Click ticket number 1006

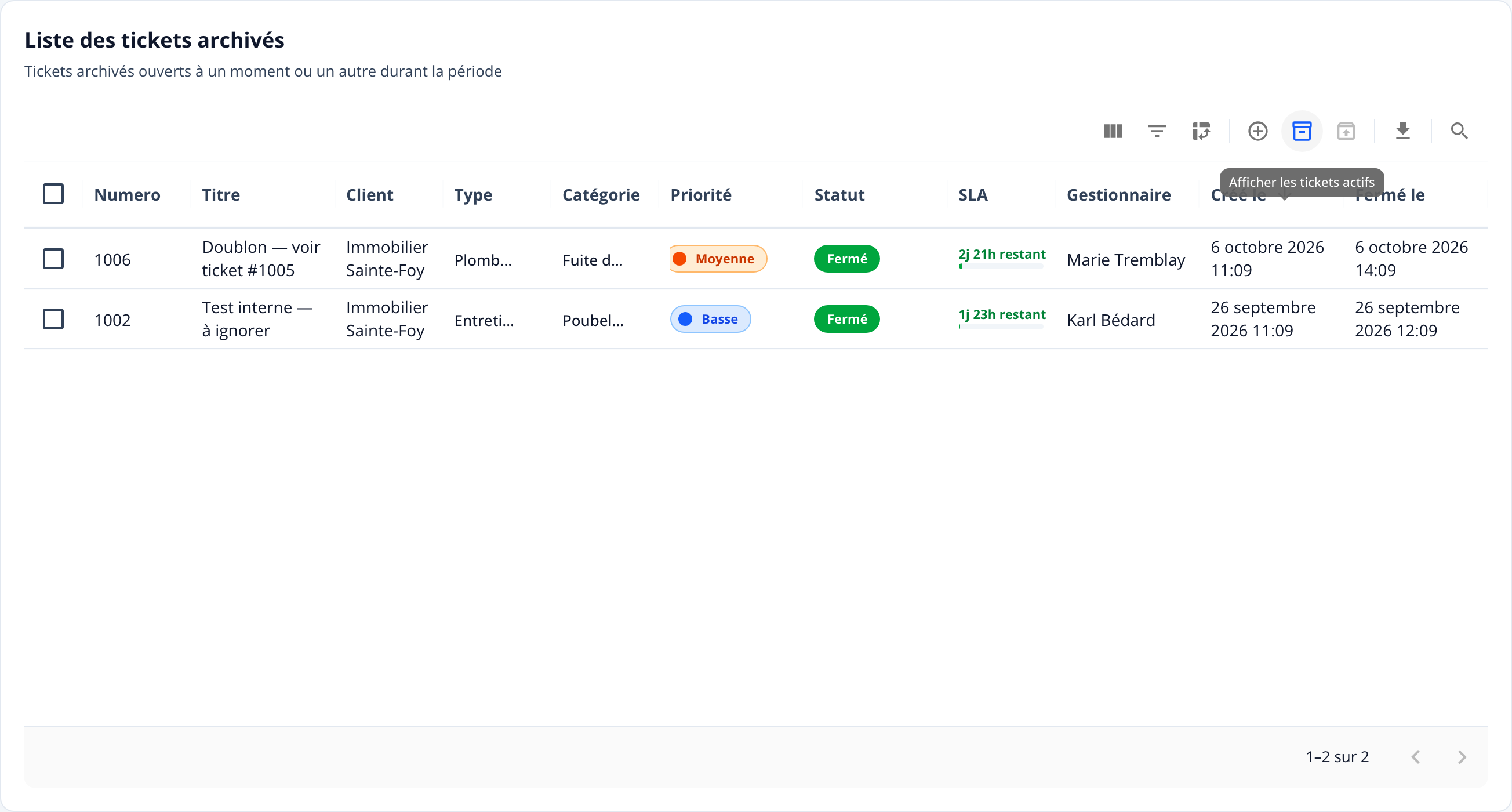112,260
